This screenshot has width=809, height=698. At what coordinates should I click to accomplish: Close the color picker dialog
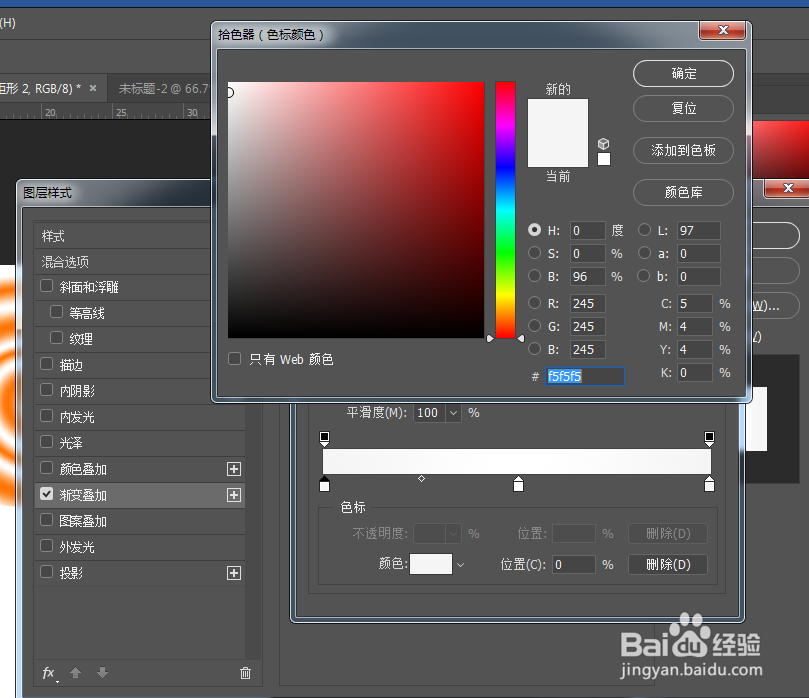722,30
